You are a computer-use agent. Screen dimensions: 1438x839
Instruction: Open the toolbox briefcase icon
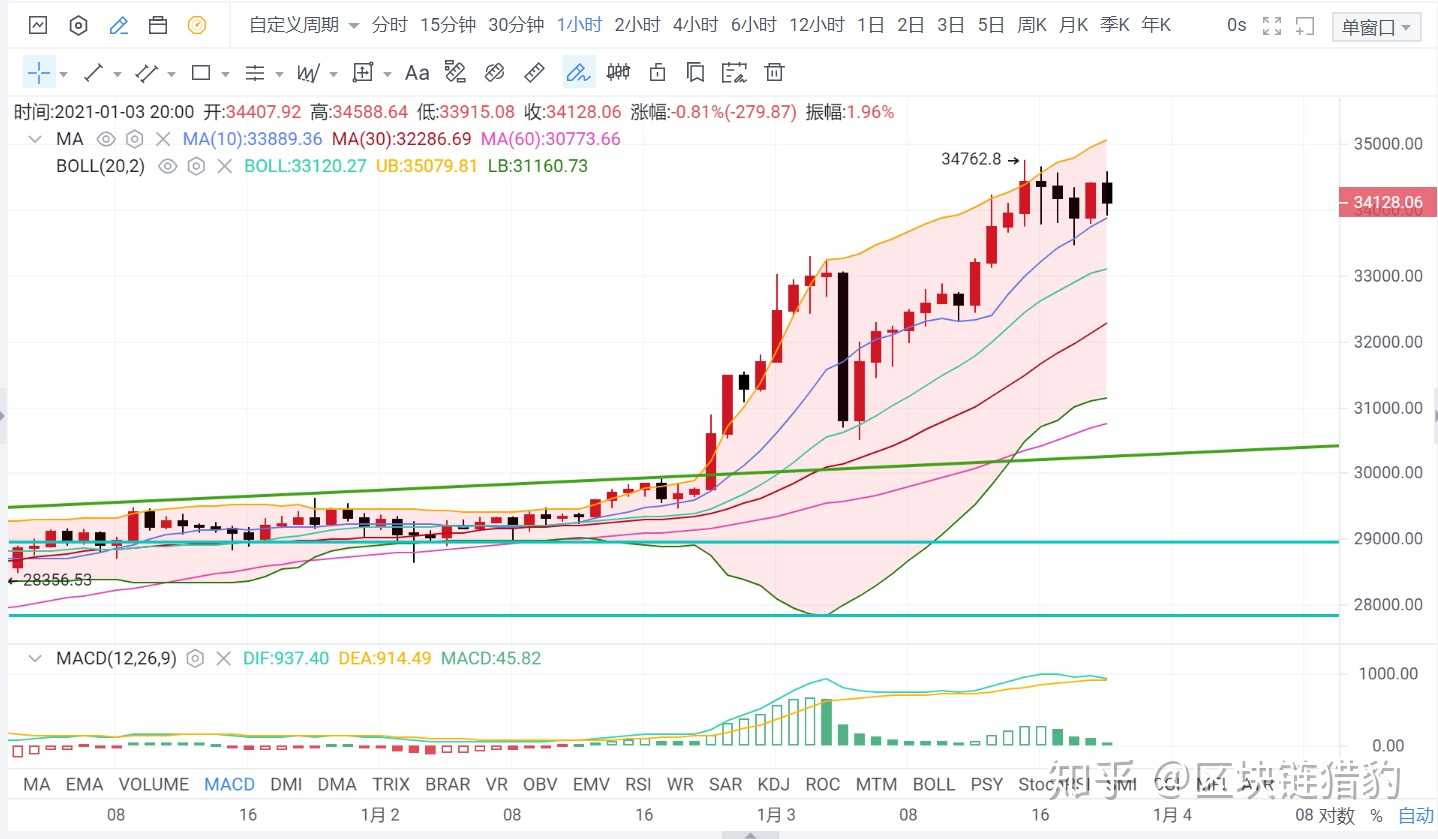pyautogui.click(x=157, y=25)
